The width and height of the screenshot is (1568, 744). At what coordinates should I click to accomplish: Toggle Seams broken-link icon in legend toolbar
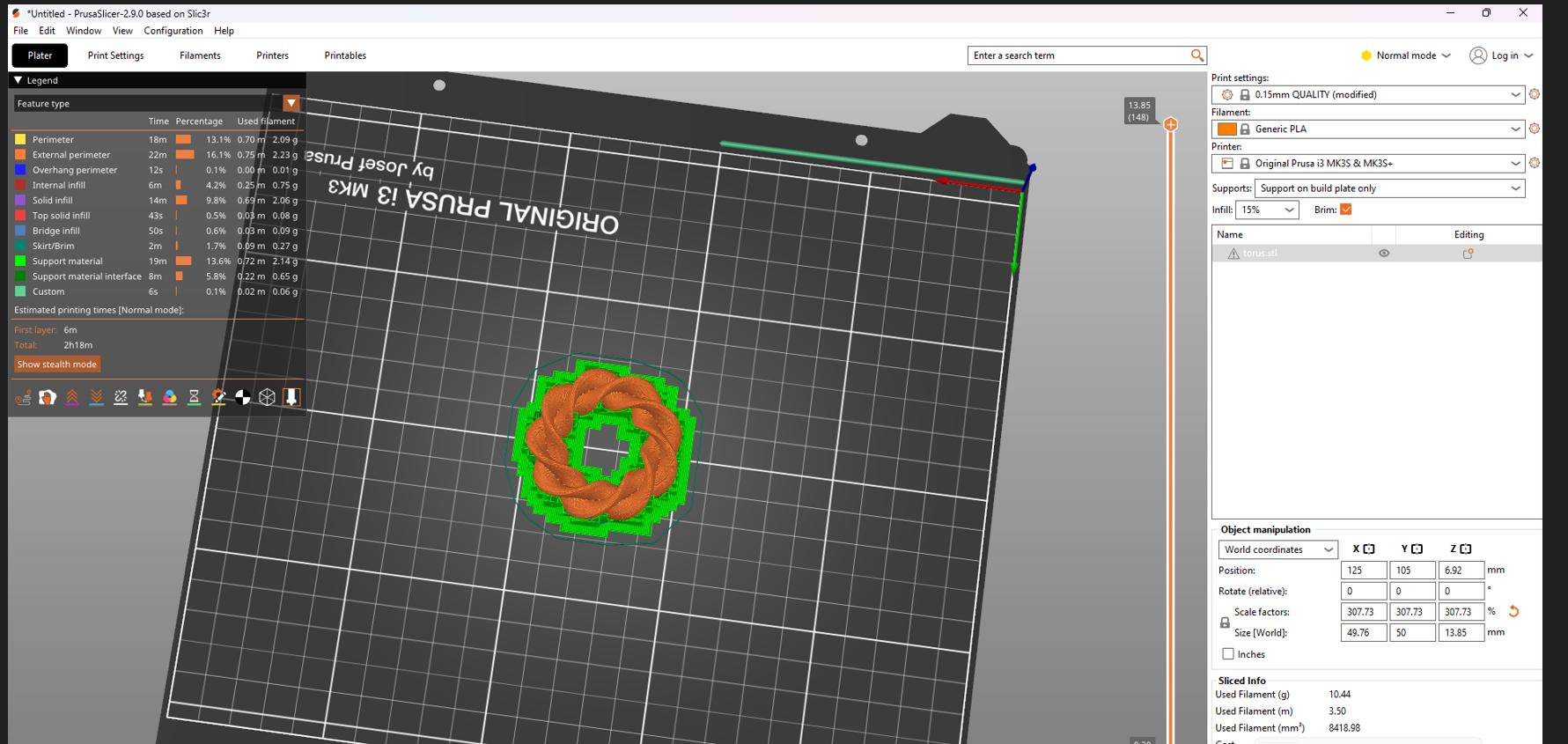[121, 397]
